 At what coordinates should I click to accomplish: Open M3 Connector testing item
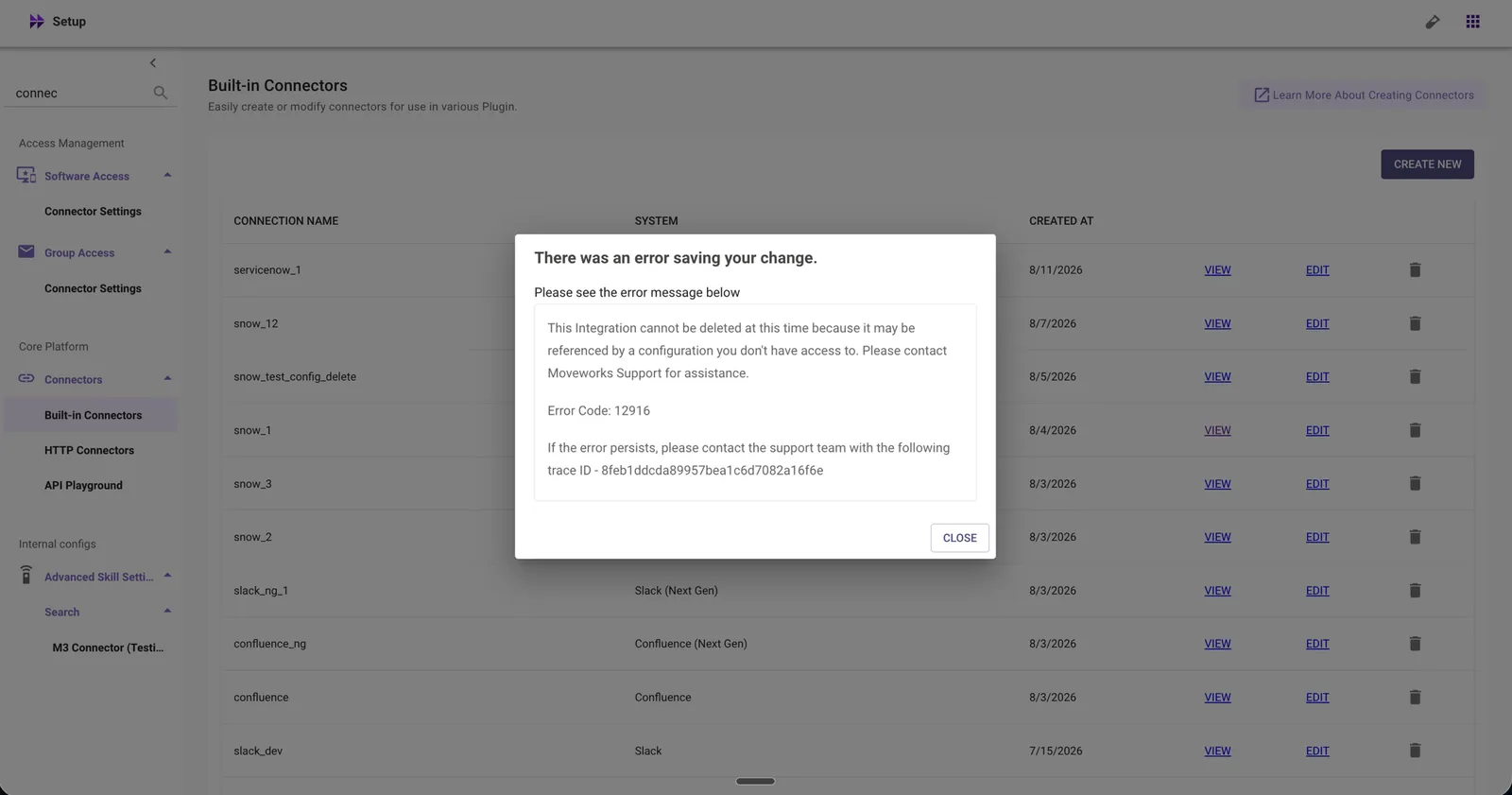108,648
